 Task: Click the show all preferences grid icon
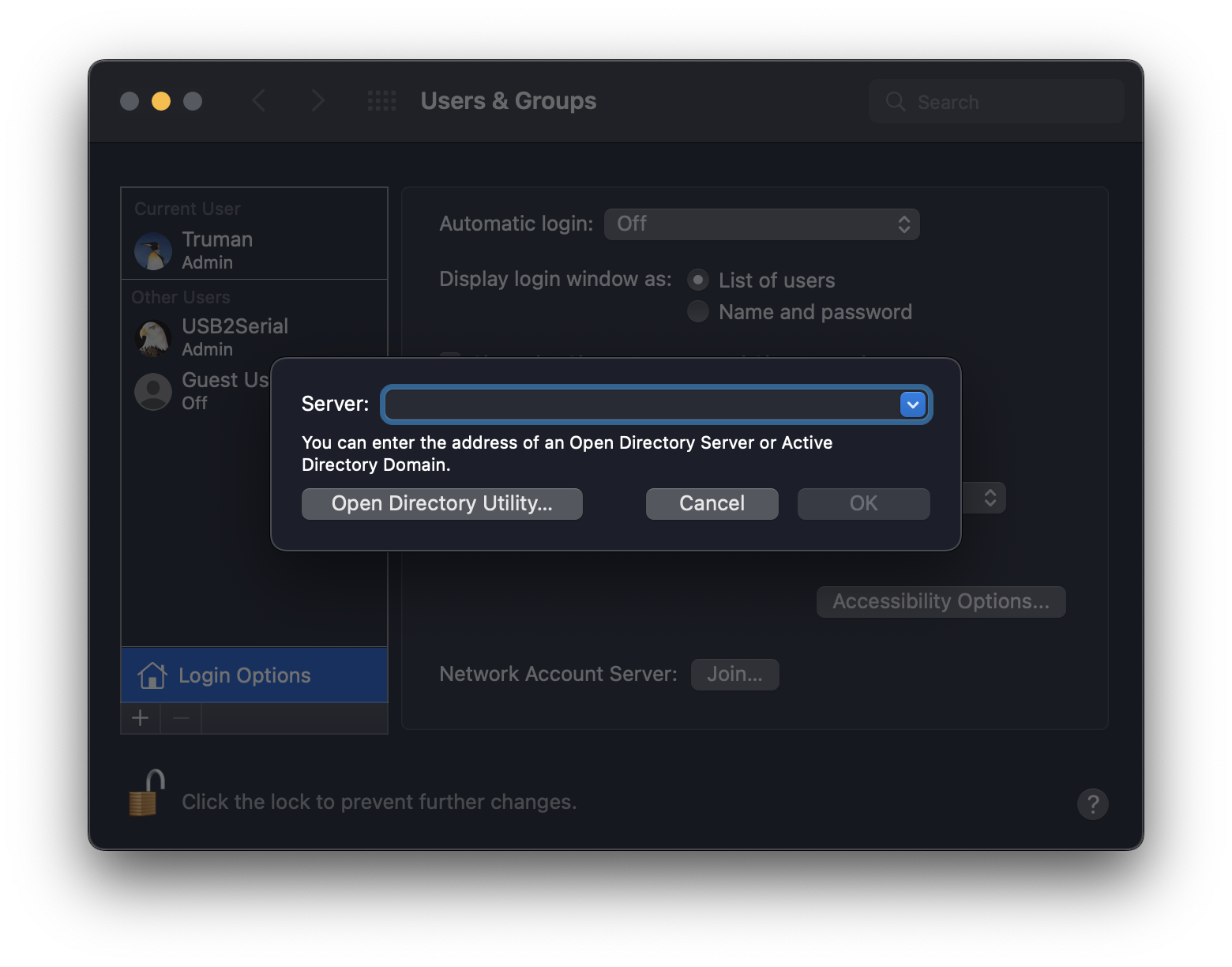click(382, 101)
